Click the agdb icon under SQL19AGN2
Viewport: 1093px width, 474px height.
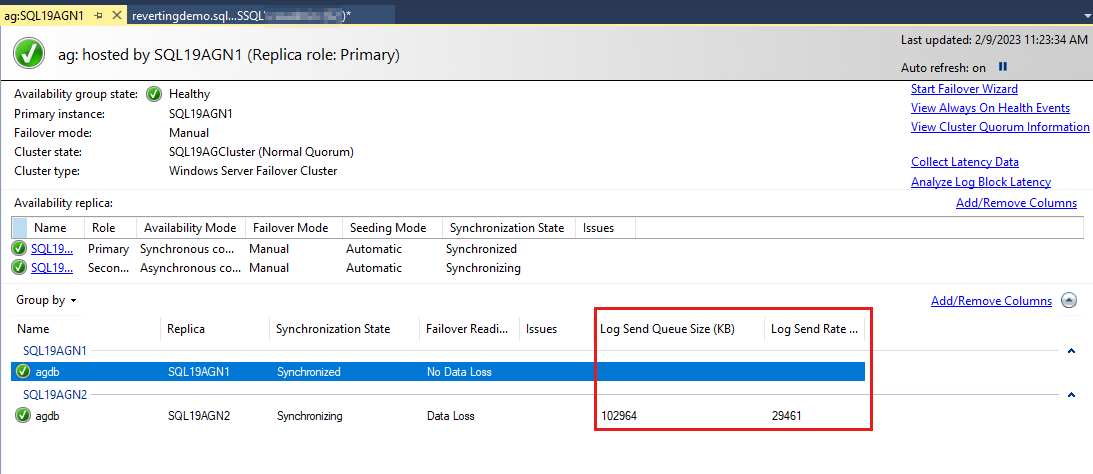(23, 416)
